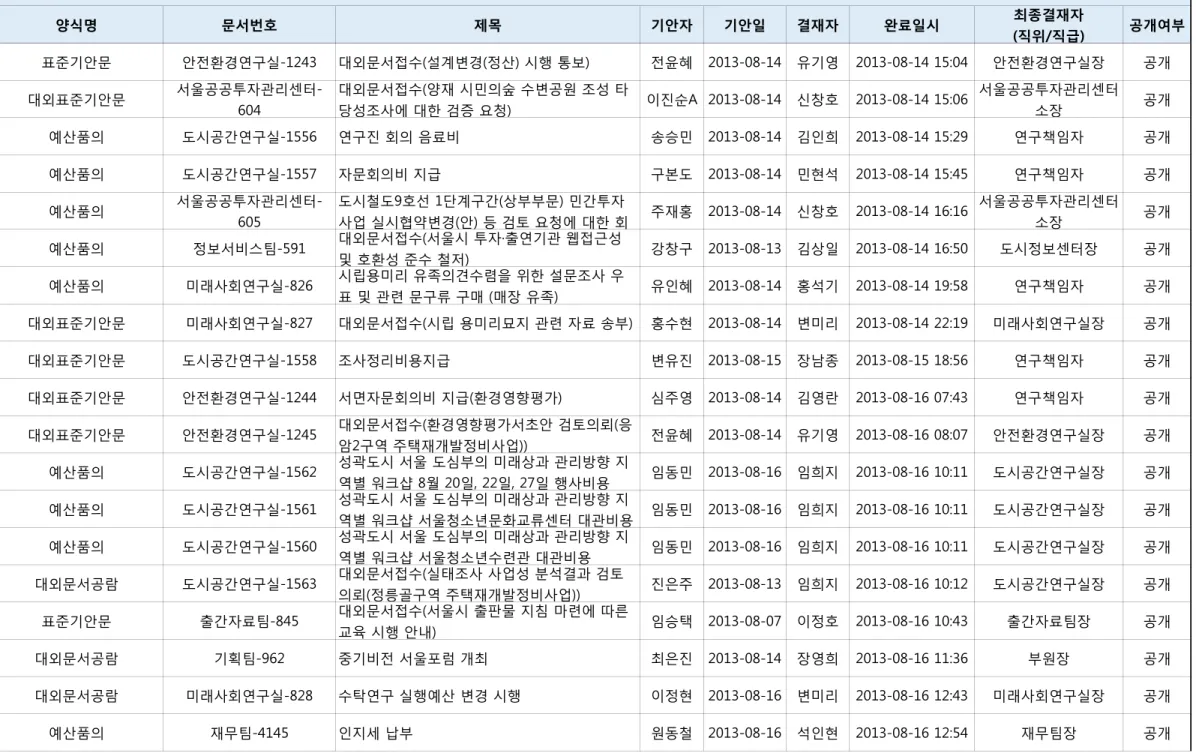Click drafter name 주재홍

point(671,211)
